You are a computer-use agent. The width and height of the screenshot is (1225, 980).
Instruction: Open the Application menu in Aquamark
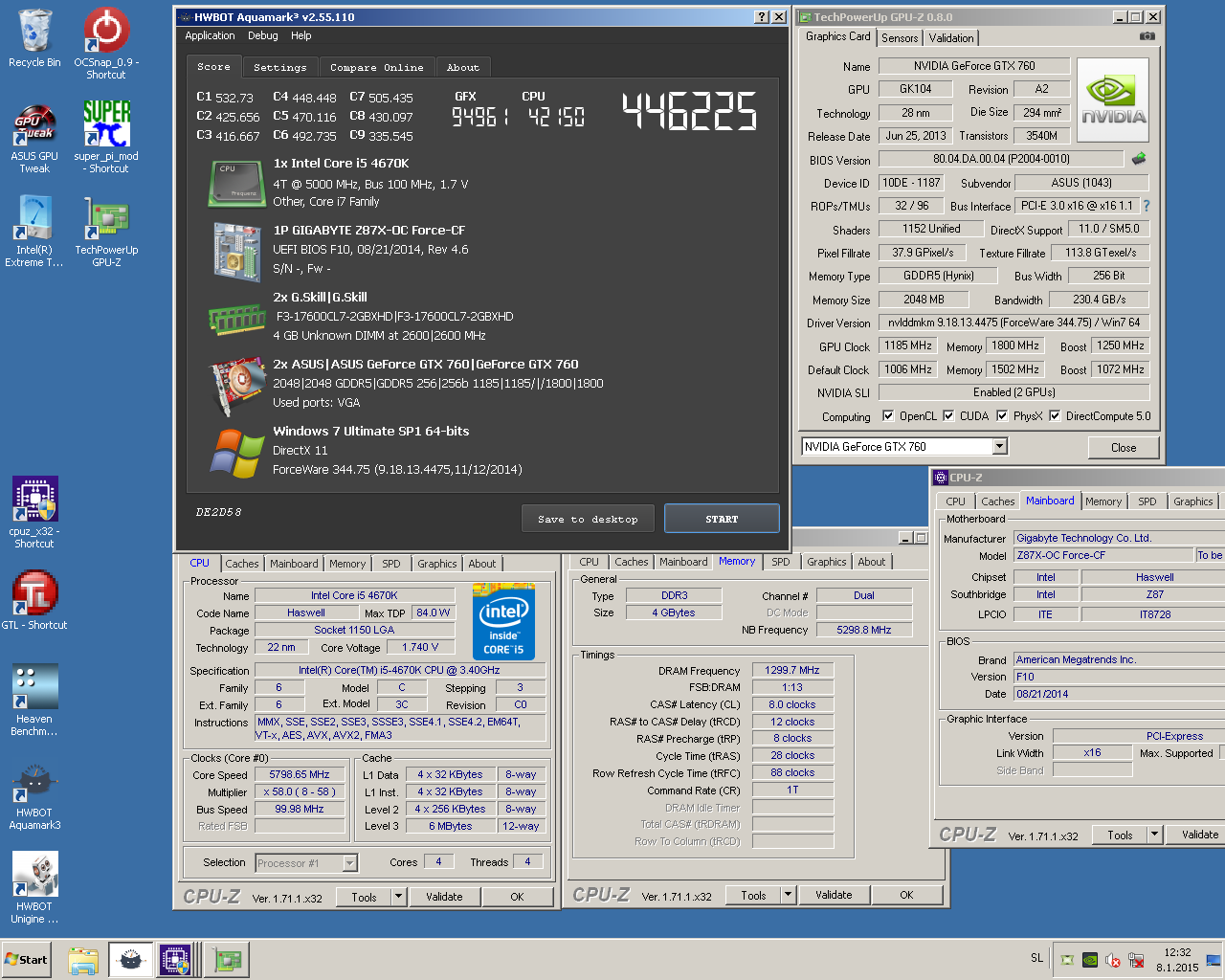click(x=210, y=35)
